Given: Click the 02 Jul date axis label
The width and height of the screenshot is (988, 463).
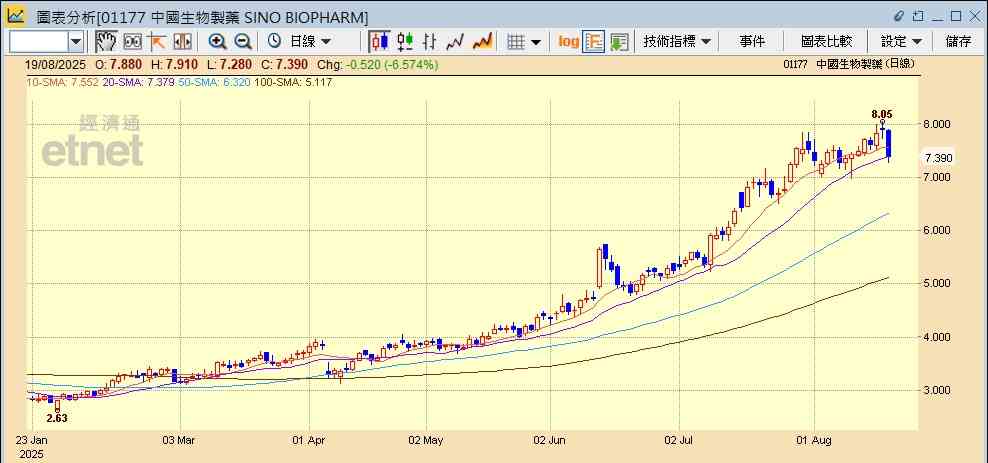Looking at the screenshot, I should pyautogui.click(x=679, y=440).
